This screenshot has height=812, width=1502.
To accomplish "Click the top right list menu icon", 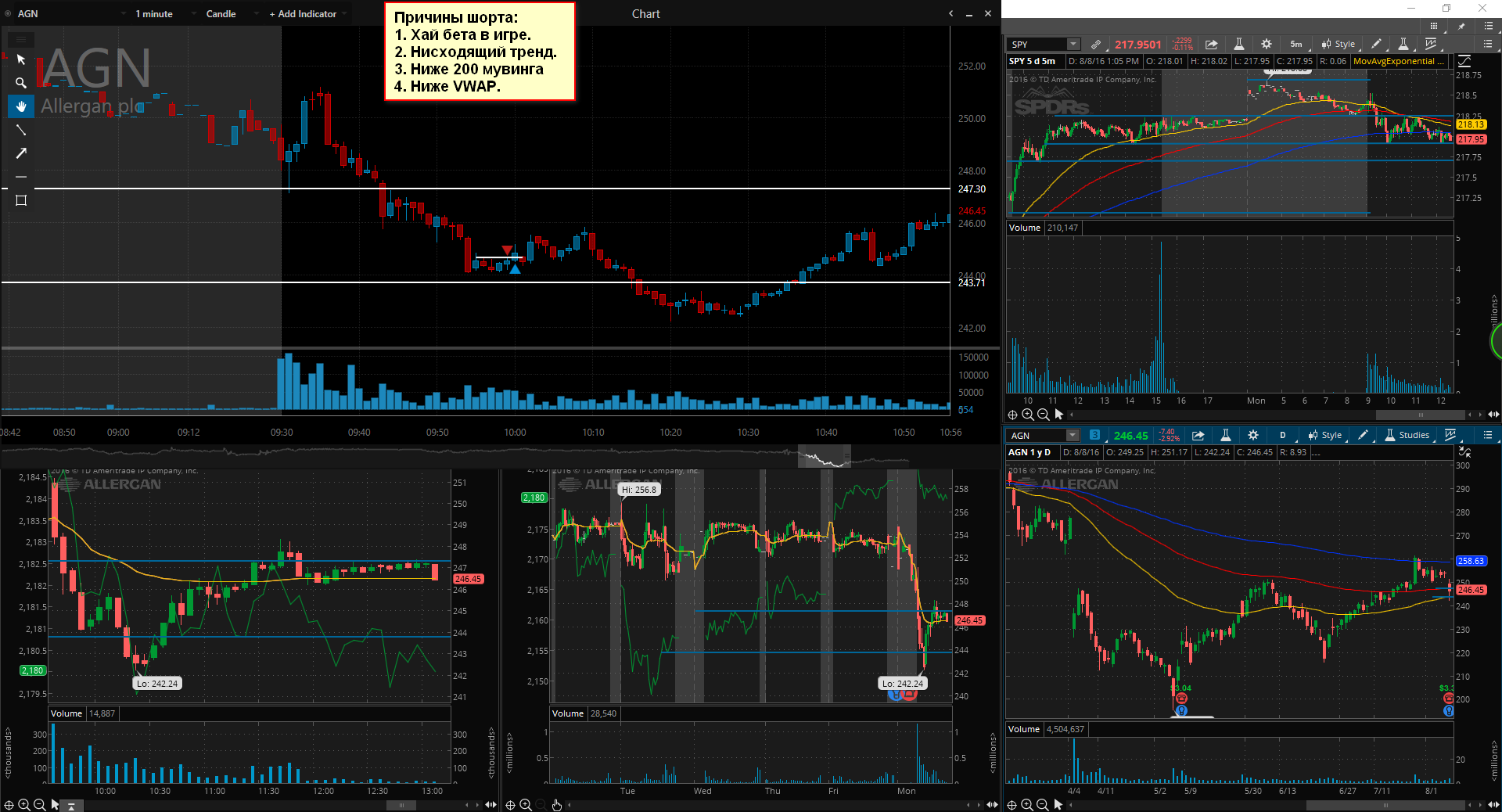I will tap(1488, 27).
